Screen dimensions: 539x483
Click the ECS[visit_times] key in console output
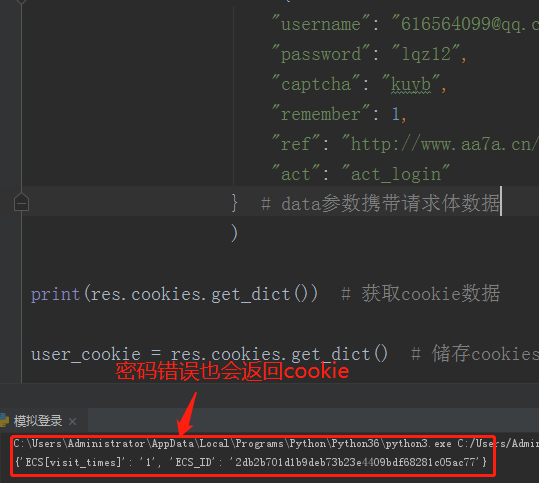pos(74,462)
